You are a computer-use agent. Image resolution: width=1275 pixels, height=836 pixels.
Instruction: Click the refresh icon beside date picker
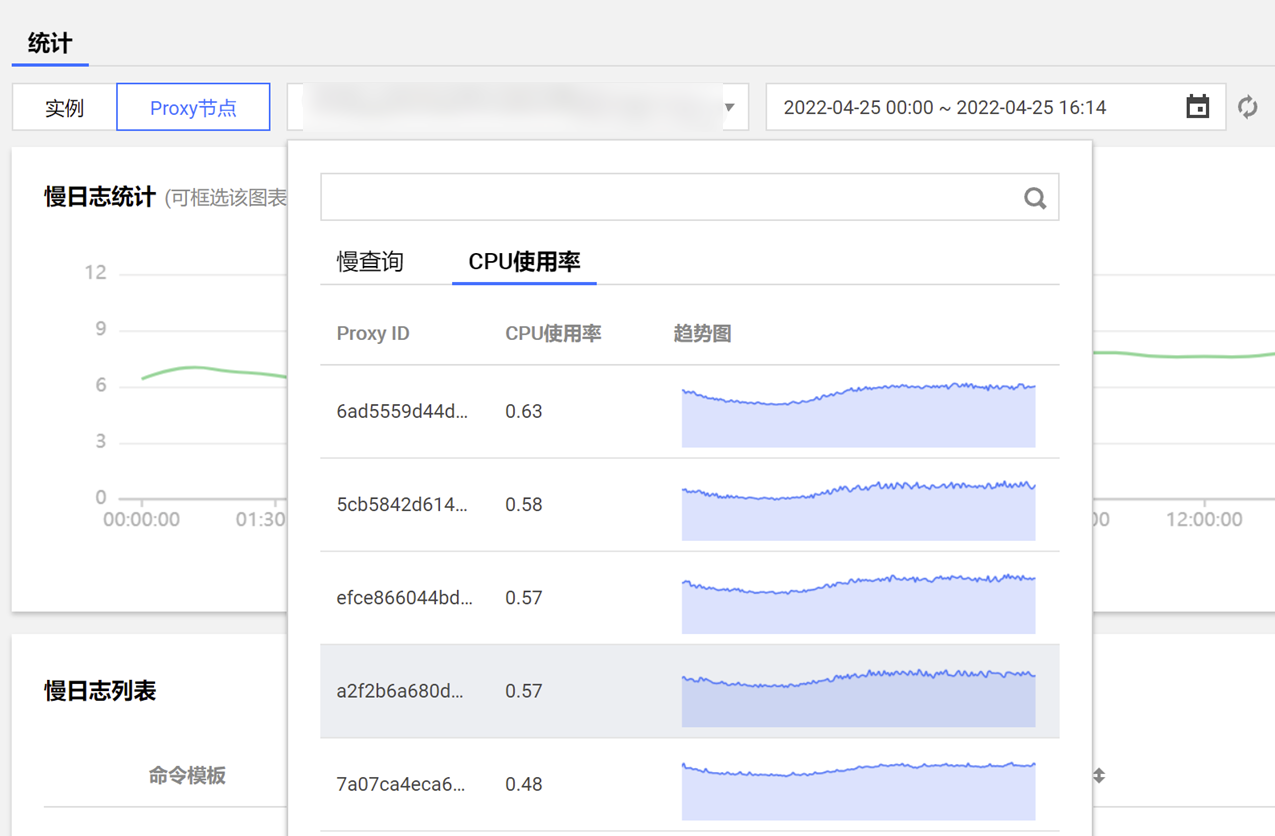coord(1247,107)
